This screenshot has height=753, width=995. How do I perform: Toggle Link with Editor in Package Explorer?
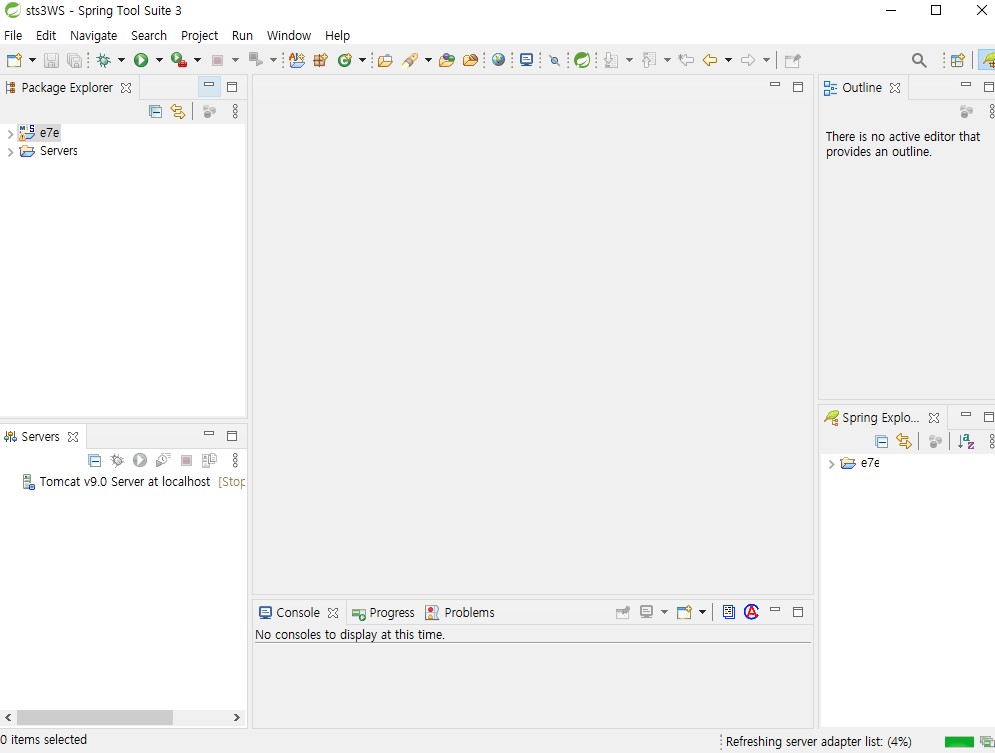pos(178,112)
